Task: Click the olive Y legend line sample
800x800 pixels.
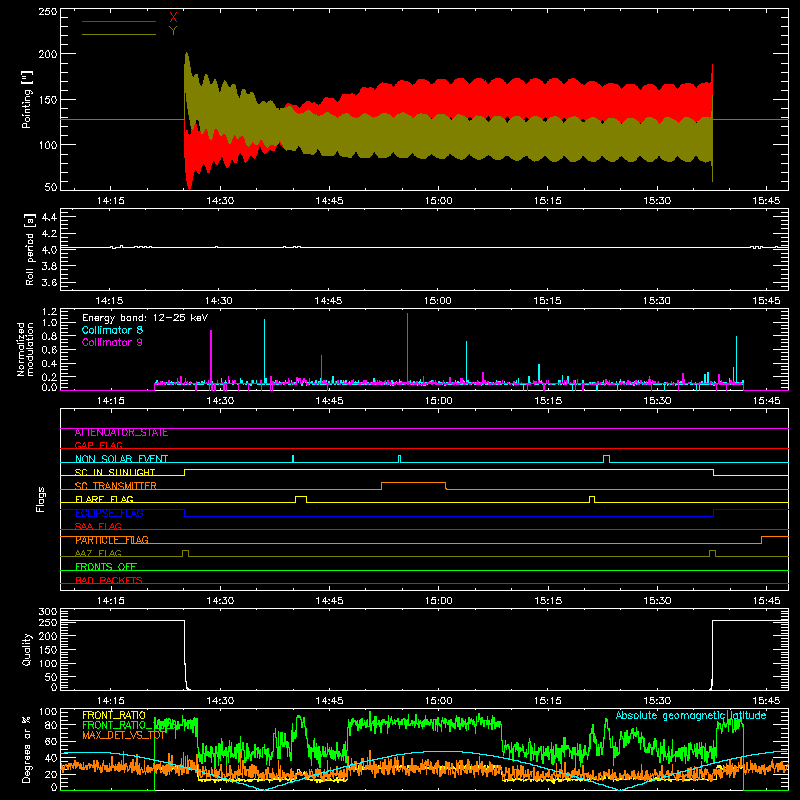Action: 118,35
